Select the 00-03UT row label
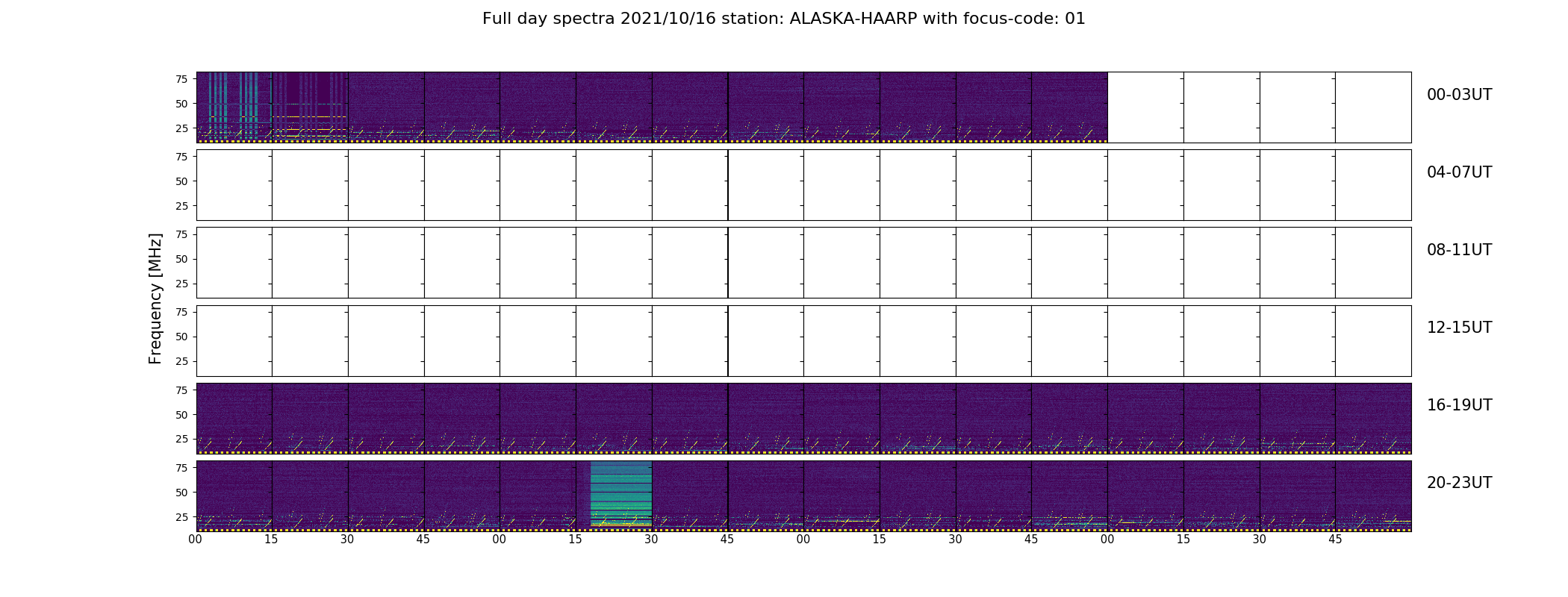Screen dimensions: 1568x597 click(x=1459, y=95)
